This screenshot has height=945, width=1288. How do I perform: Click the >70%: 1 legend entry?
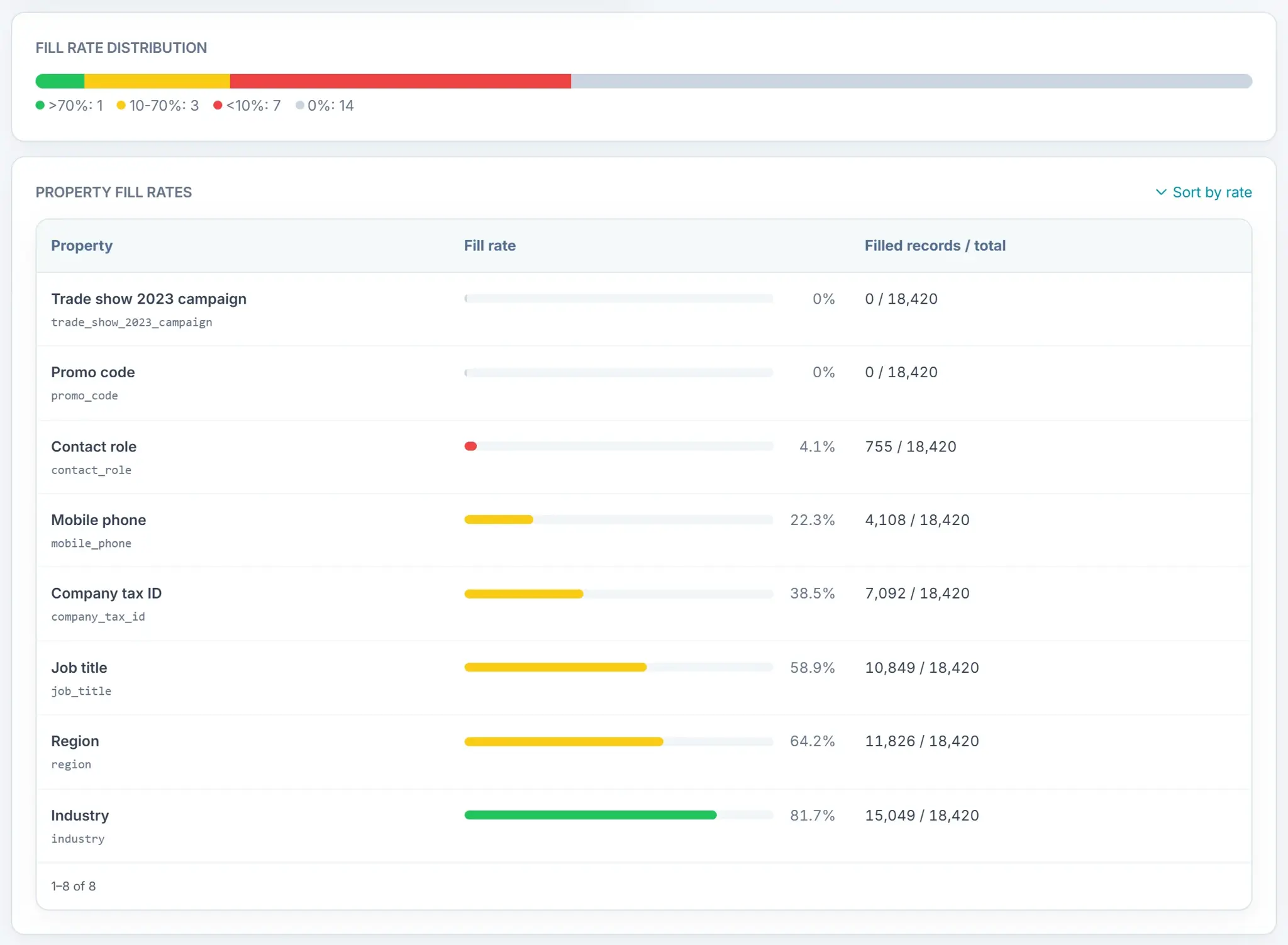(69, 106)
